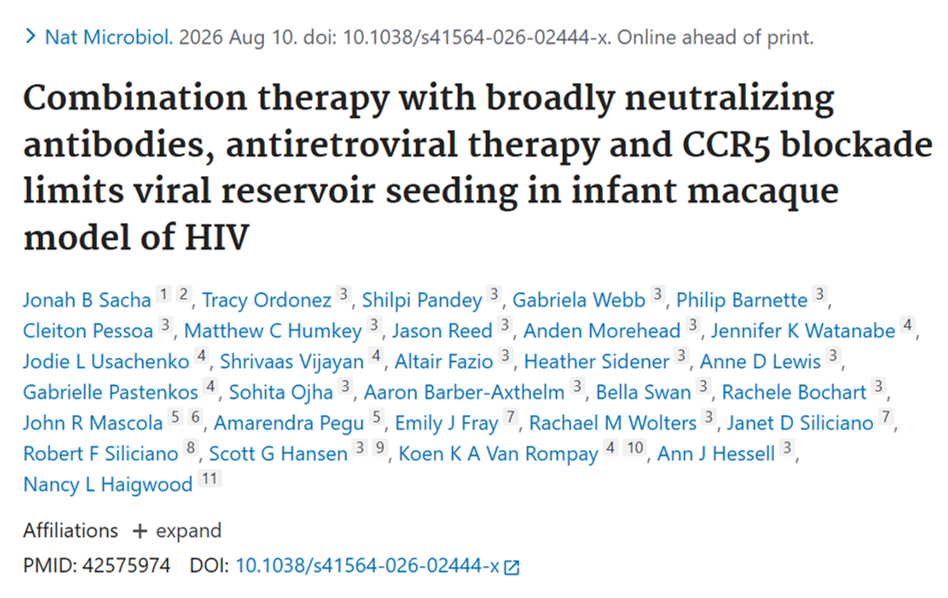Click affiliation superscript 11 after Nancy L Haigwood

click(210, 479)
